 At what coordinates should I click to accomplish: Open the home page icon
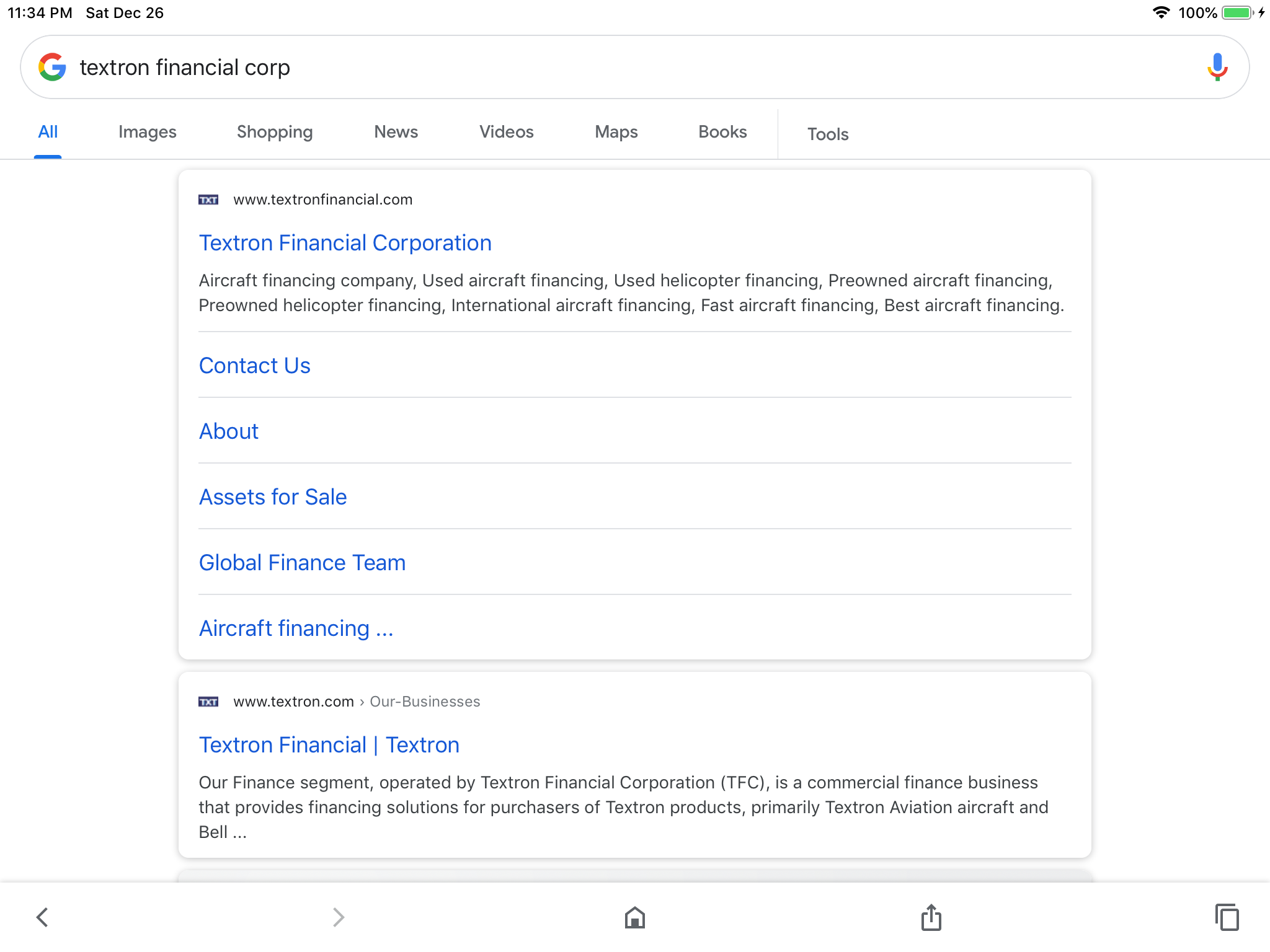click(635, 917)
